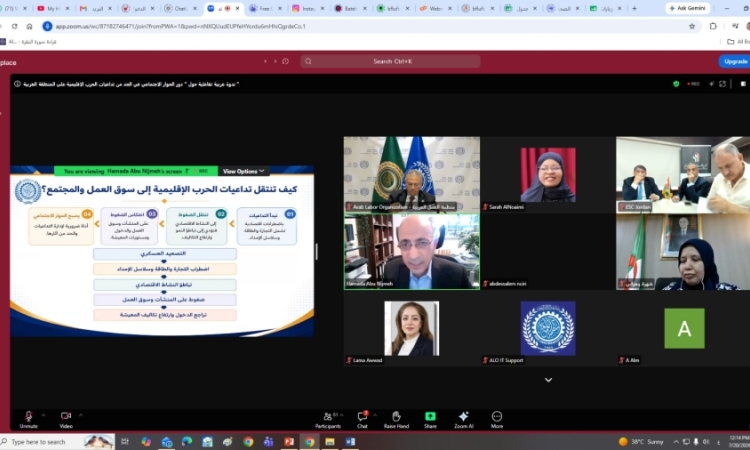Click the blue Upgrade button

click(735, 62)
